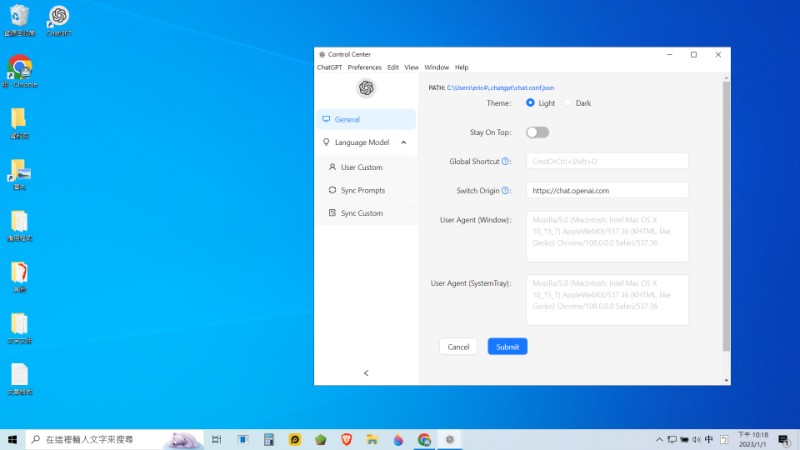Click the yellow chat app taskbar icon
Screen dimensions: 800x450
[x=295, y=439]
